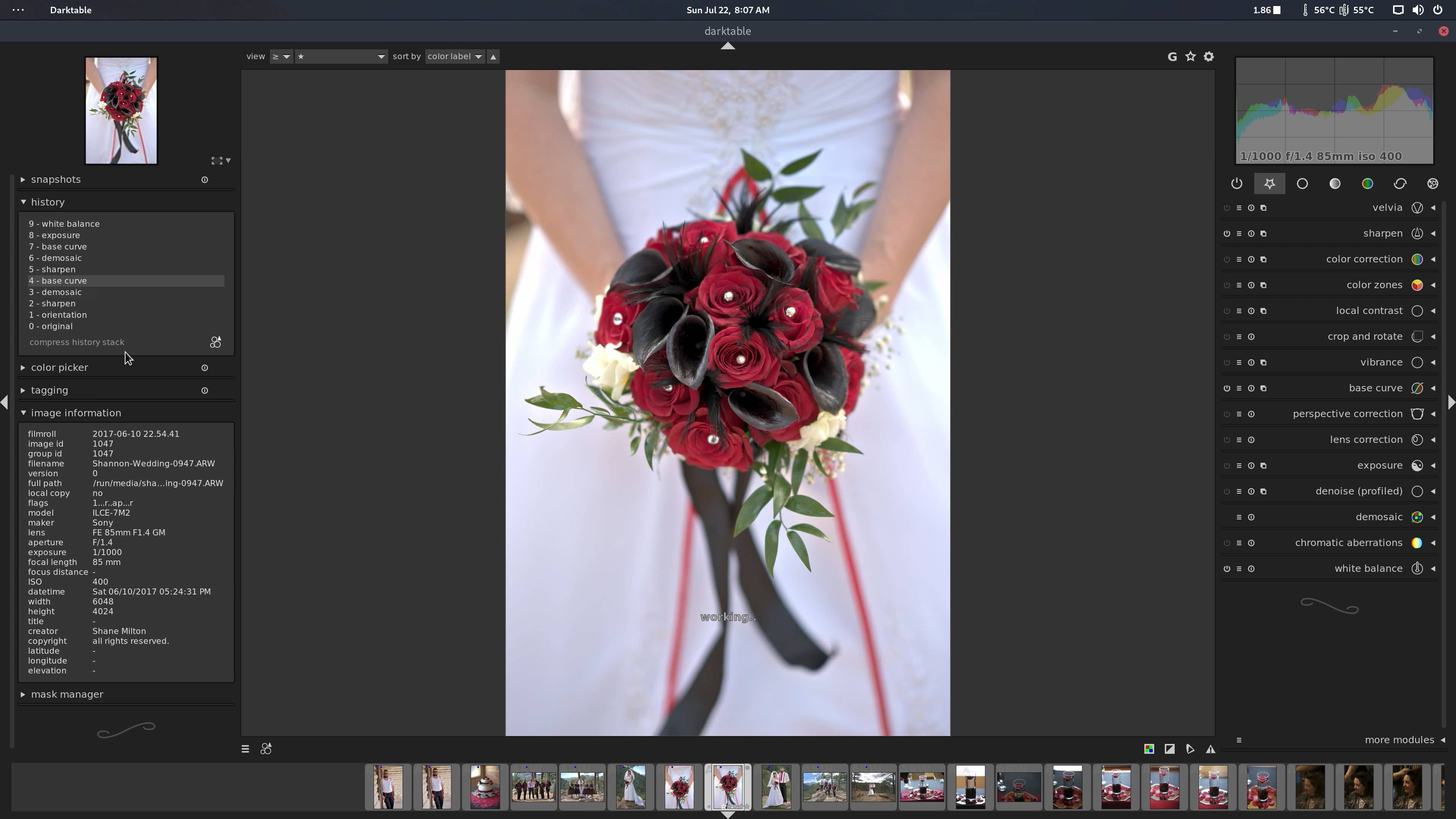
Task: Open the sort by color label dropdown
Action: [455, 56]
